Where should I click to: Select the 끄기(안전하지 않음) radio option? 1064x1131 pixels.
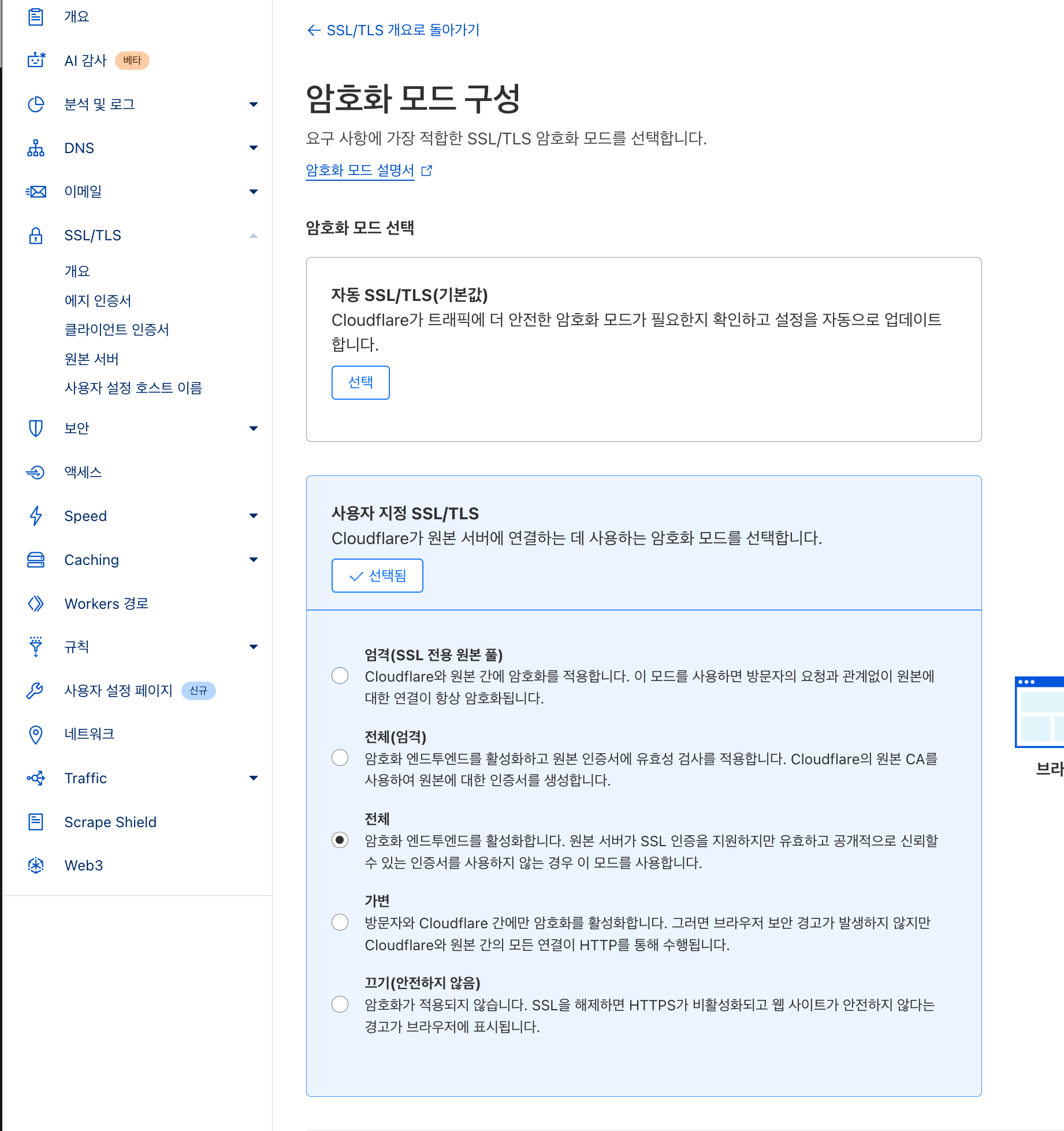tap(340, 1004)
